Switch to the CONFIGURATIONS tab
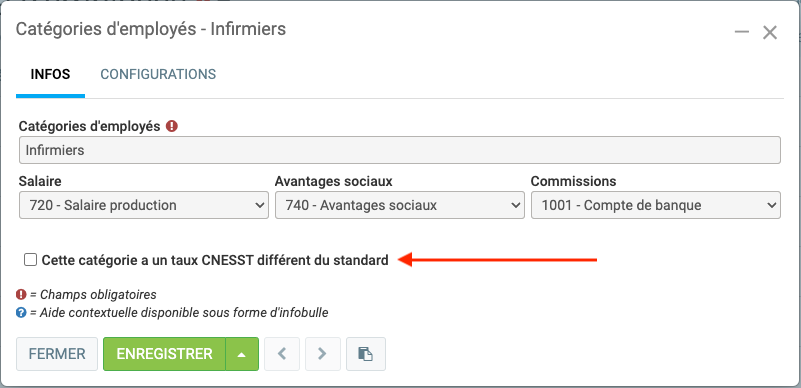The height and width of the screenshot is (388, 801). 158,75
